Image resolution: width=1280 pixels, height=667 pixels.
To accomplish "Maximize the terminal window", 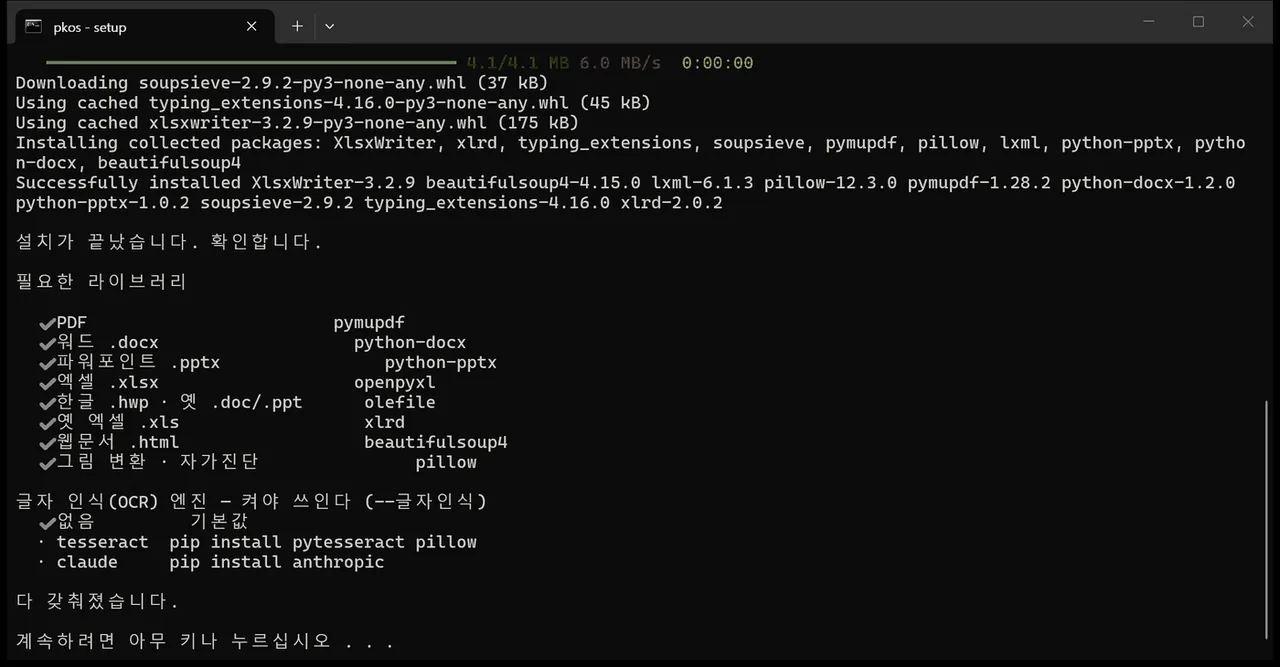I will (1198, 22).
